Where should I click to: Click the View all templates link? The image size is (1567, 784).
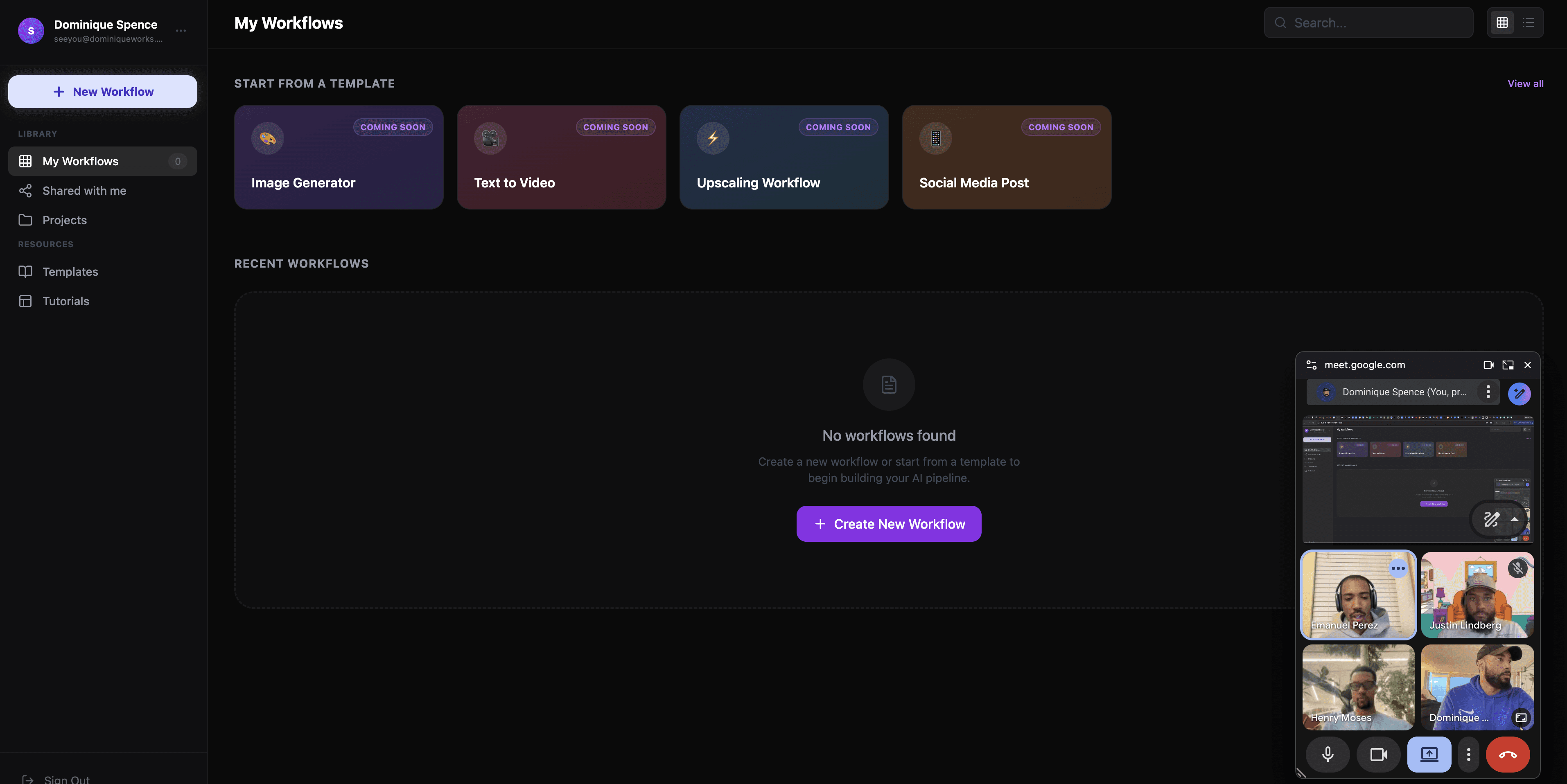tap(1524, 84)
